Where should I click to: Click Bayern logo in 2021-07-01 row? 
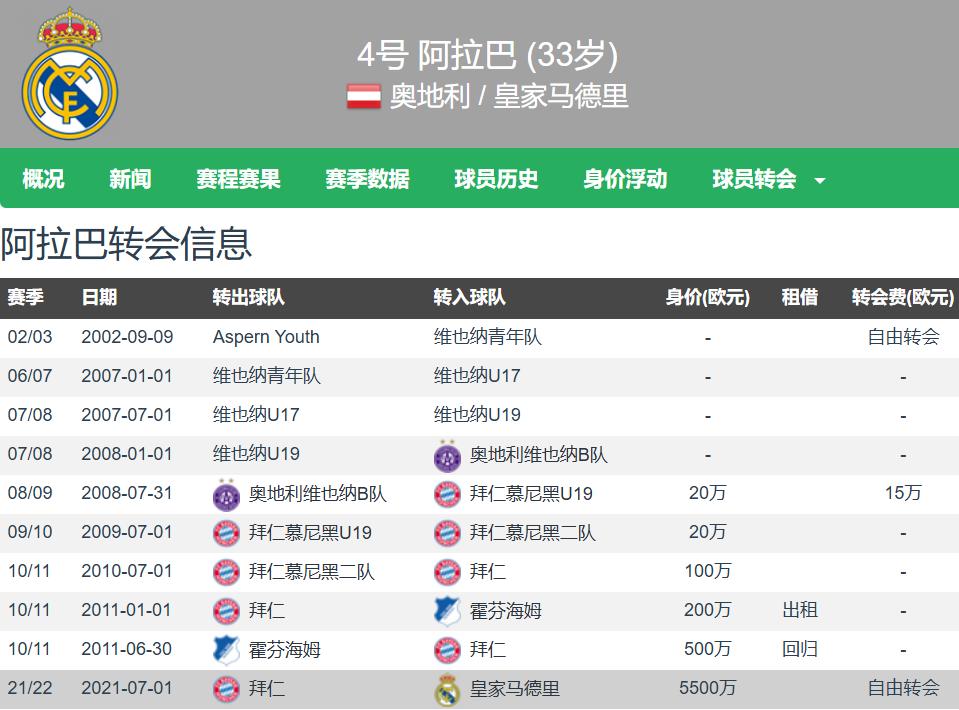226,690
